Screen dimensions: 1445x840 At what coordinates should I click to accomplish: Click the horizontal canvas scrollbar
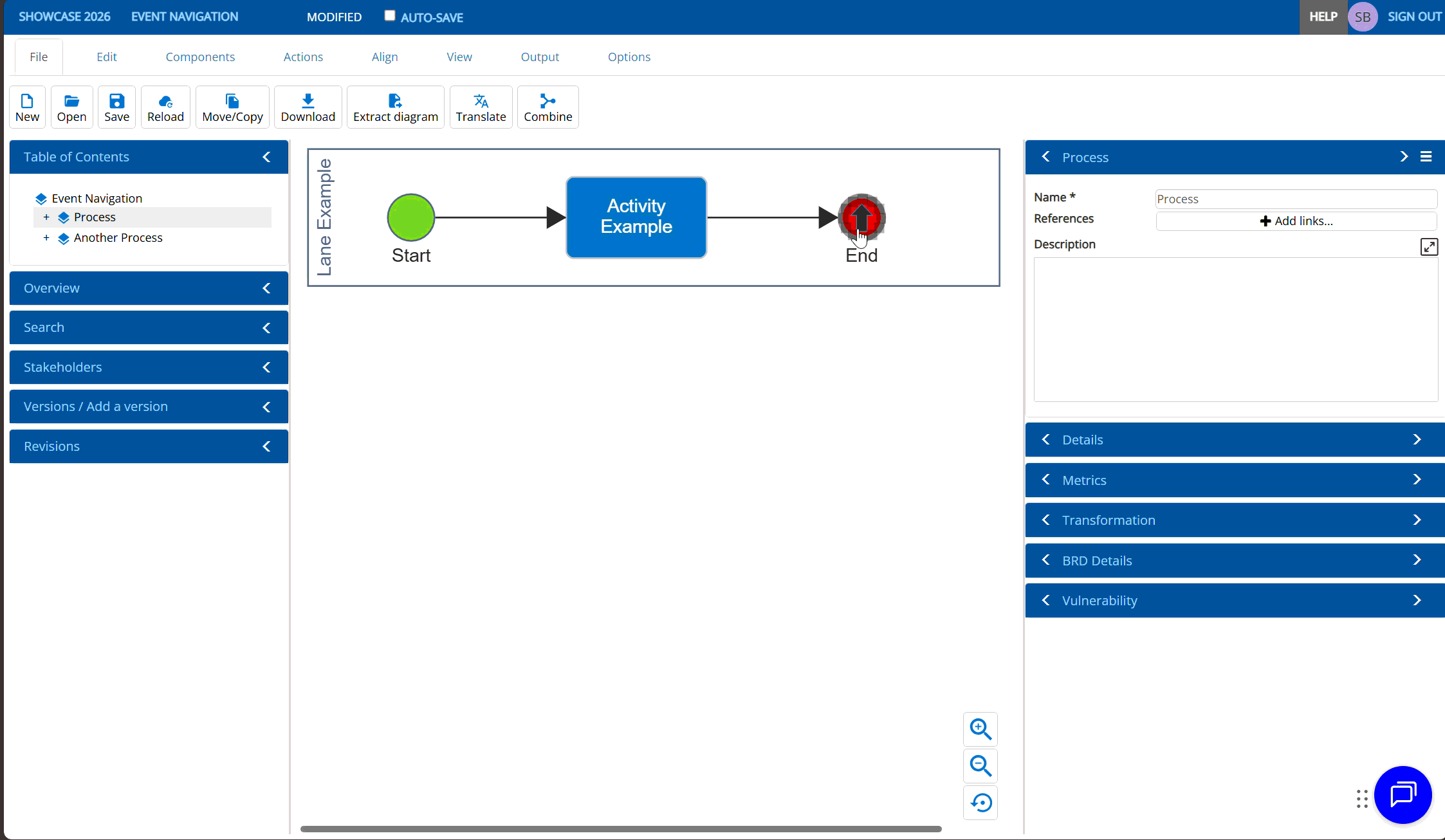tap(621, 829)
